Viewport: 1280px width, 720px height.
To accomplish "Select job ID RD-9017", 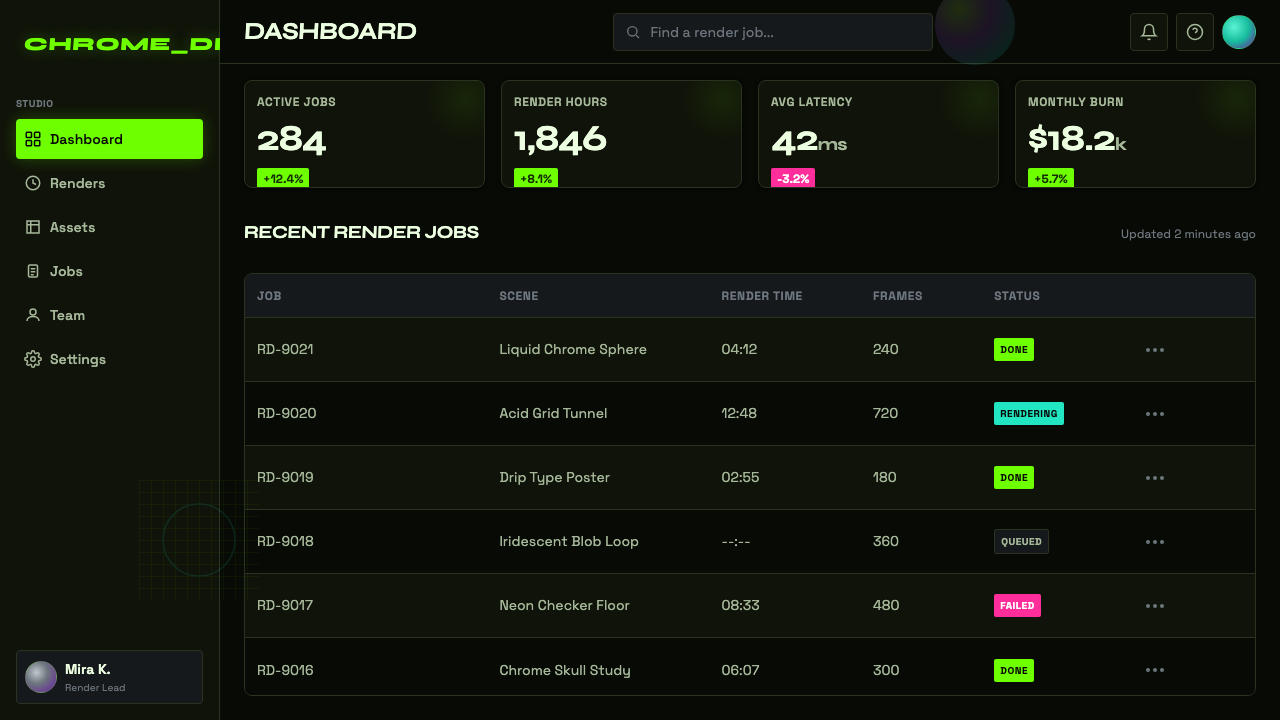I will click(x=285, y=606).
